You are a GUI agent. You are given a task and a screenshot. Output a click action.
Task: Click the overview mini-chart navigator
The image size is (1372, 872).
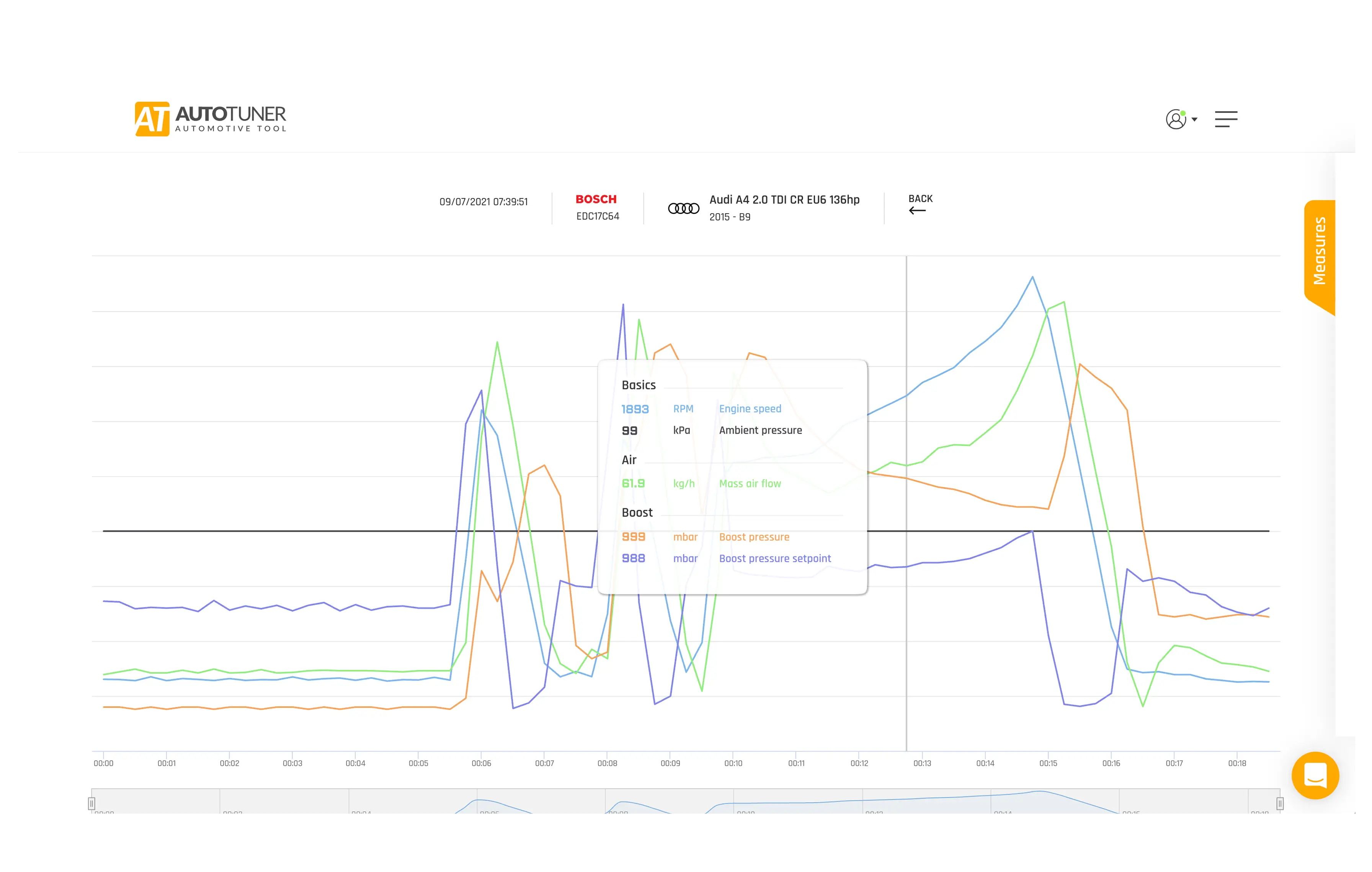pos(684,802)
